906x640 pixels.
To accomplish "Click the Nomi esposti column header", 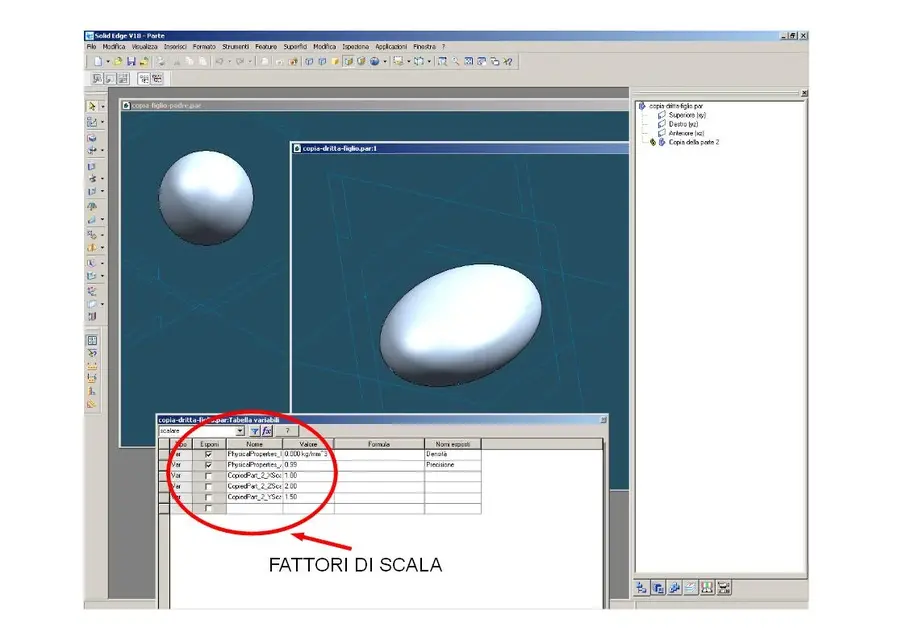I will tap(452, 444).
